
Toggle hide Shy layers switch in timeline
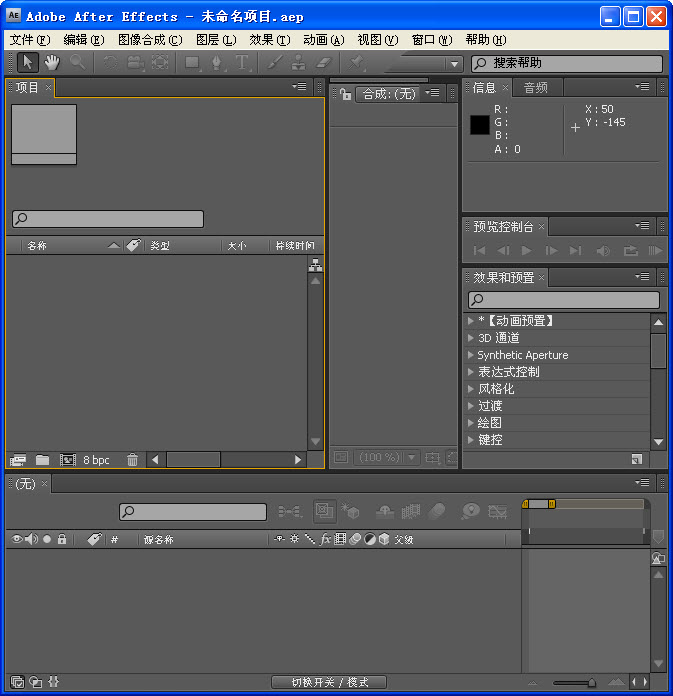pos(384,512)
